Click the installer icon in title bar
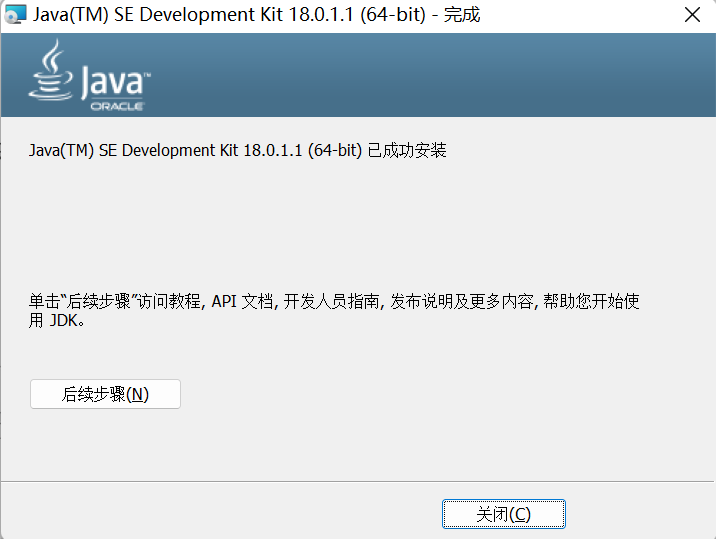Screen dimensions: 716x539 [15, 15]
